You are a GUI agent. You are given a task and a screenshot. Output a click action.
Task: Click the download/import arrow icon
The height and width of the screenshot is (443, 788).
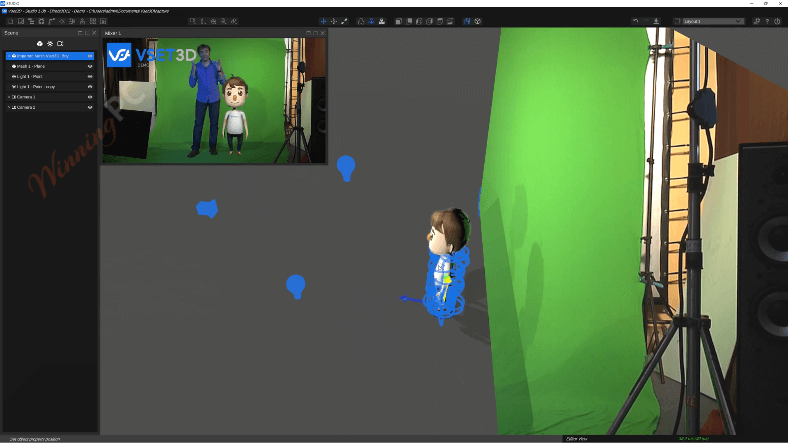tap(656, 21)
